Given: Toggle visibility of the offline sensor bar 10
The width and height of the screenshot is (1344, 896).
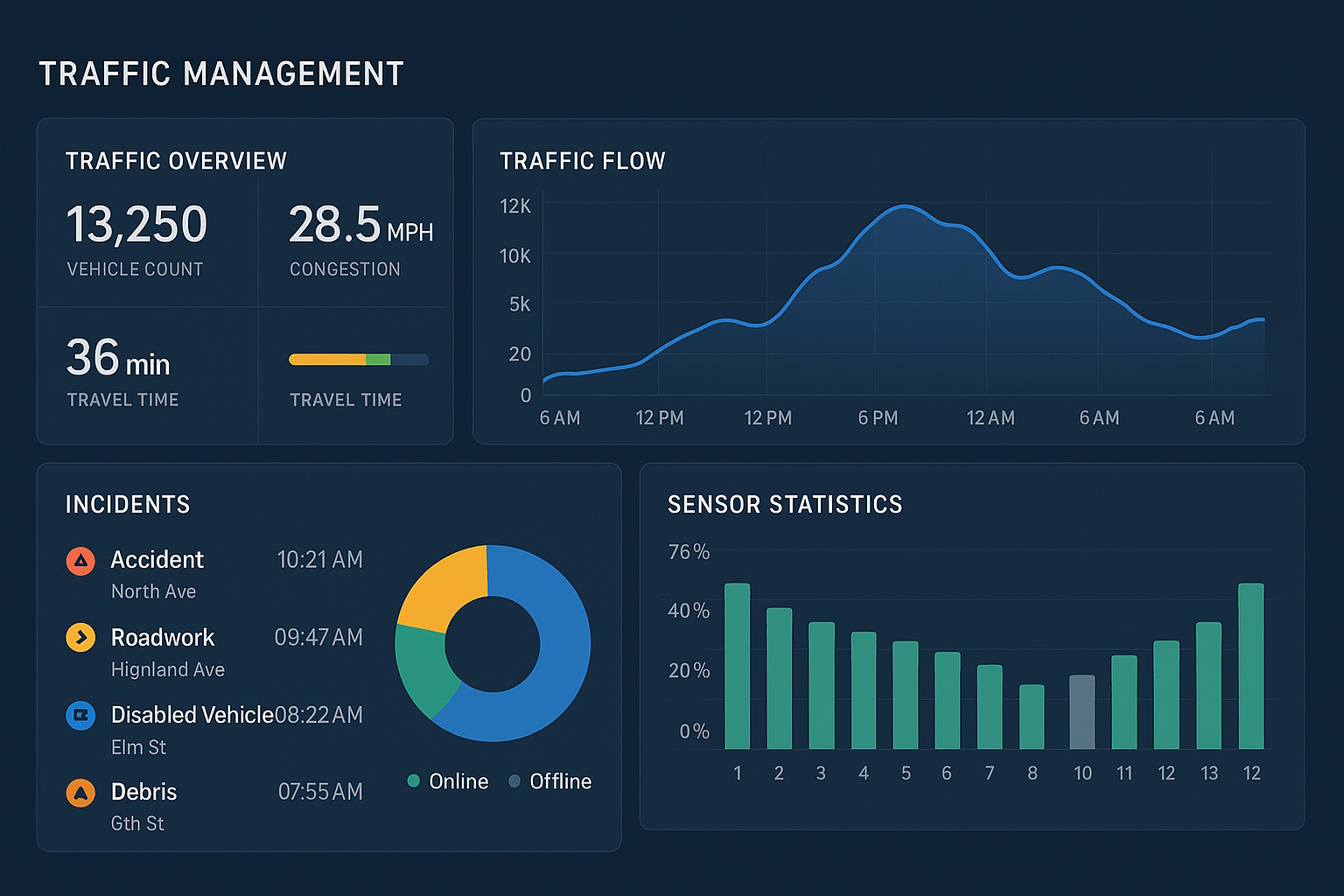Looking at the screenshot, I should [1081, 713].
